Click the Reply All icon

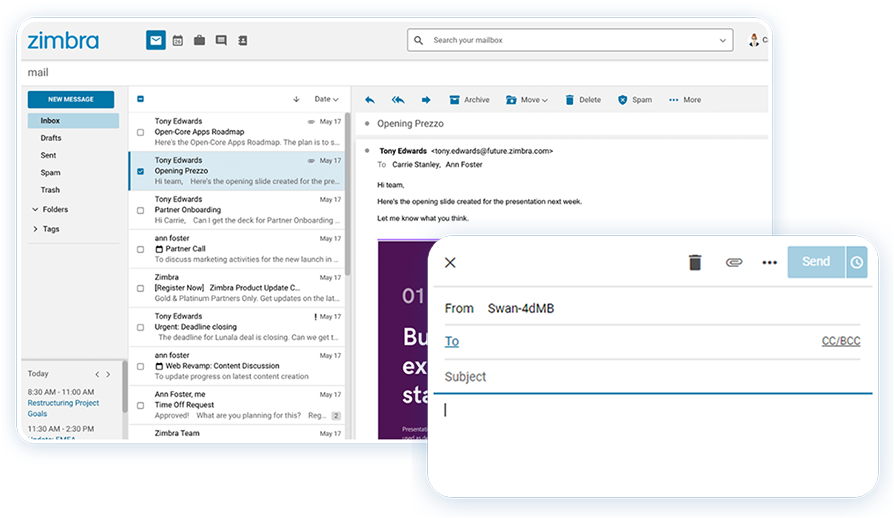[398, 100]
